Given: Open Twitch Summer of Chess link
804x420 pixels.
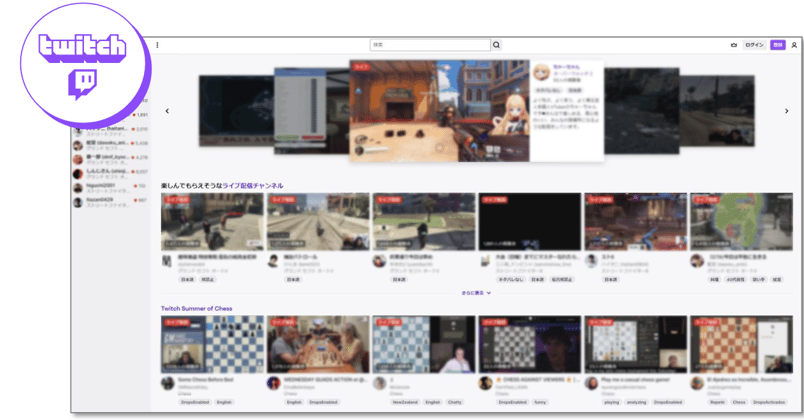Looking at the screenshot, I should tap(196, 309).
